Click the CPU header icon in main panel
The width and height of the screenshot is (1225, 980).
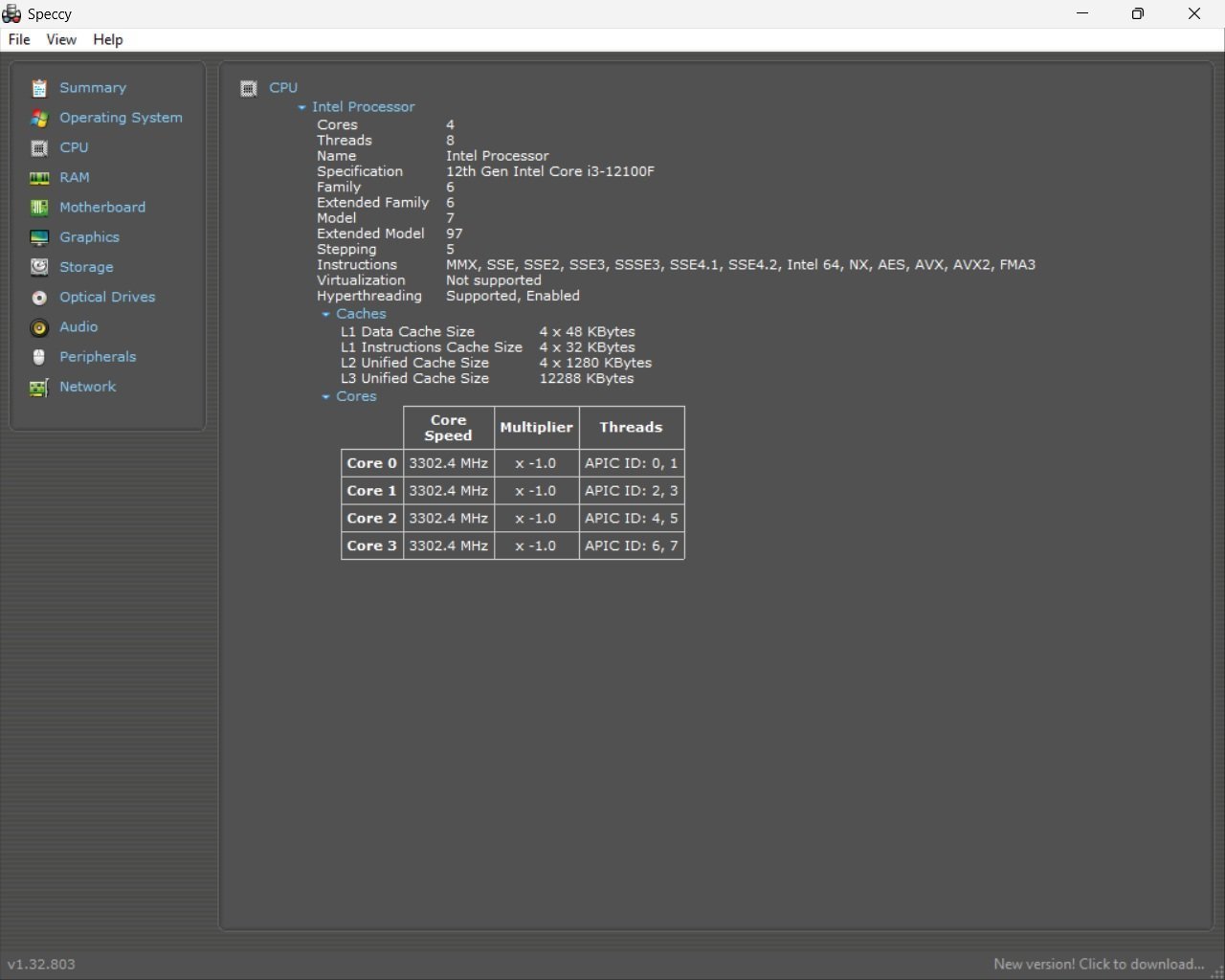tap(249, 88)
